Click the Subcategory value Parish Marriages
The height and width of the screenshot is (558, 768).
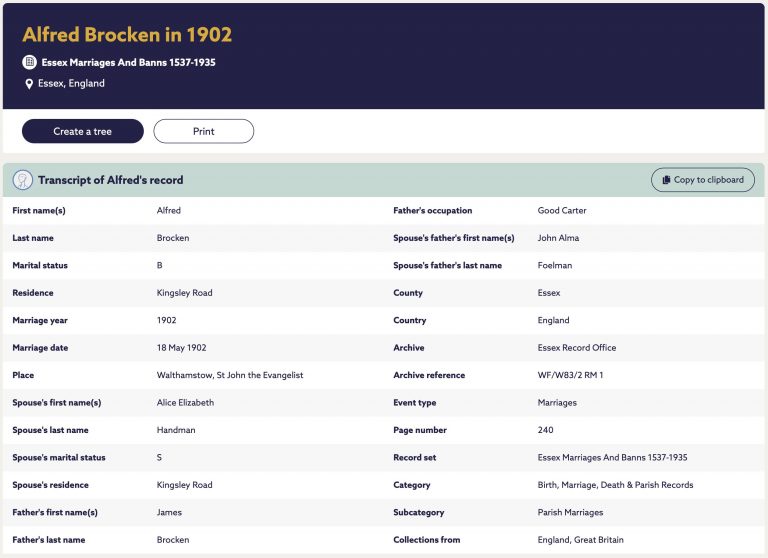tap(571, 512)
